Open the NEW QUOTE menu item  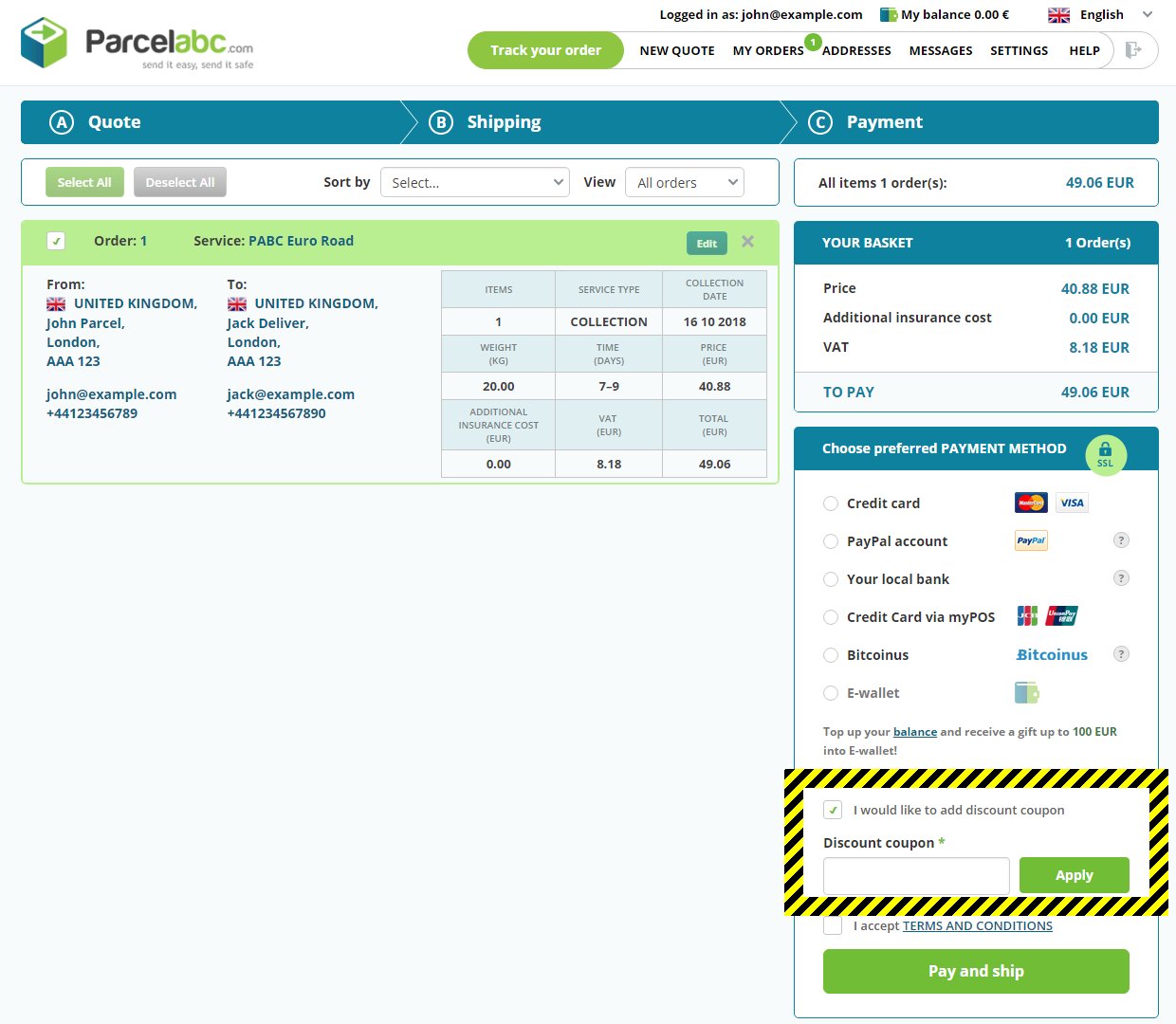[677, 50]
